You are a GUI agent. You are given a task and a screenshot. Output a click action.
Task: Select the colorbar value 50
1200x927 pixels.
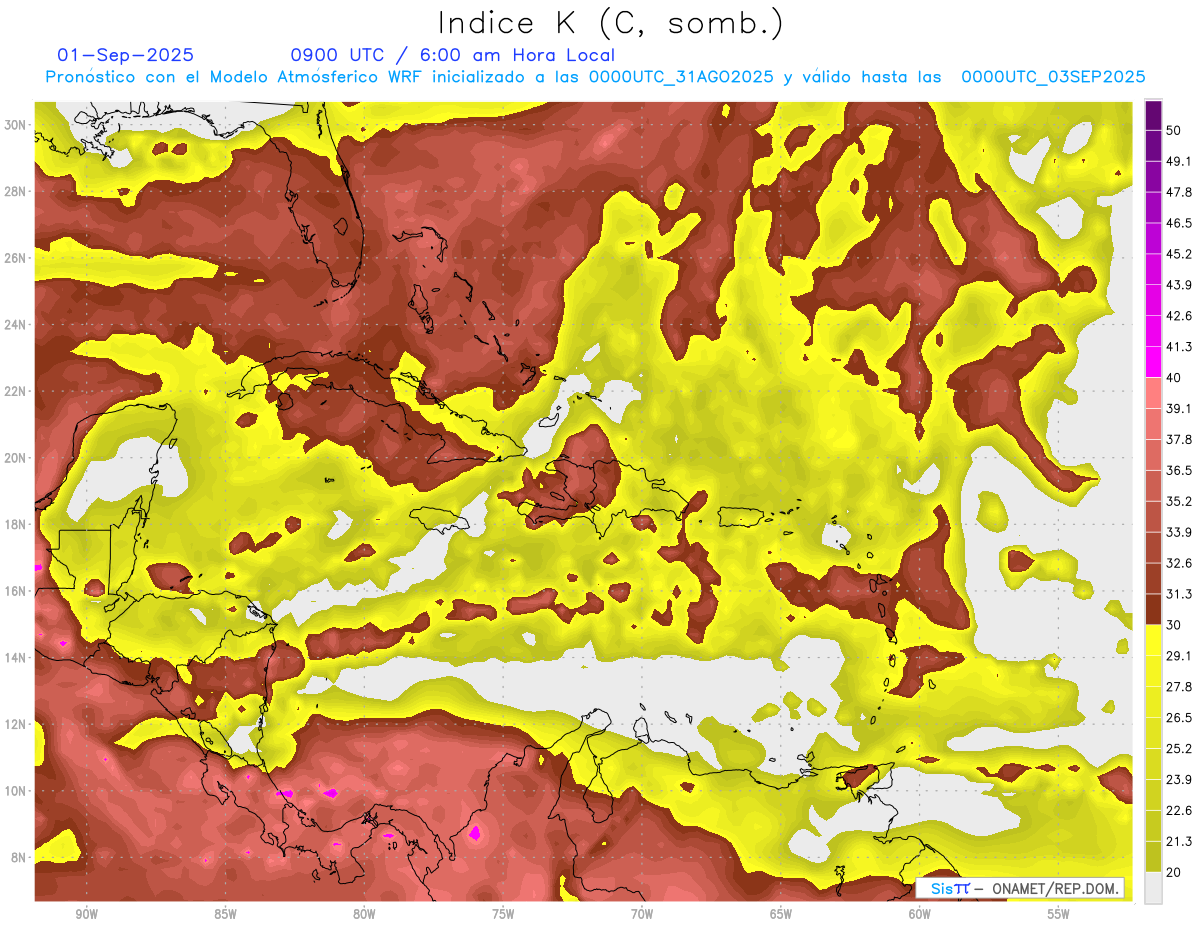pyautogui.click(x=1174, y=130)
